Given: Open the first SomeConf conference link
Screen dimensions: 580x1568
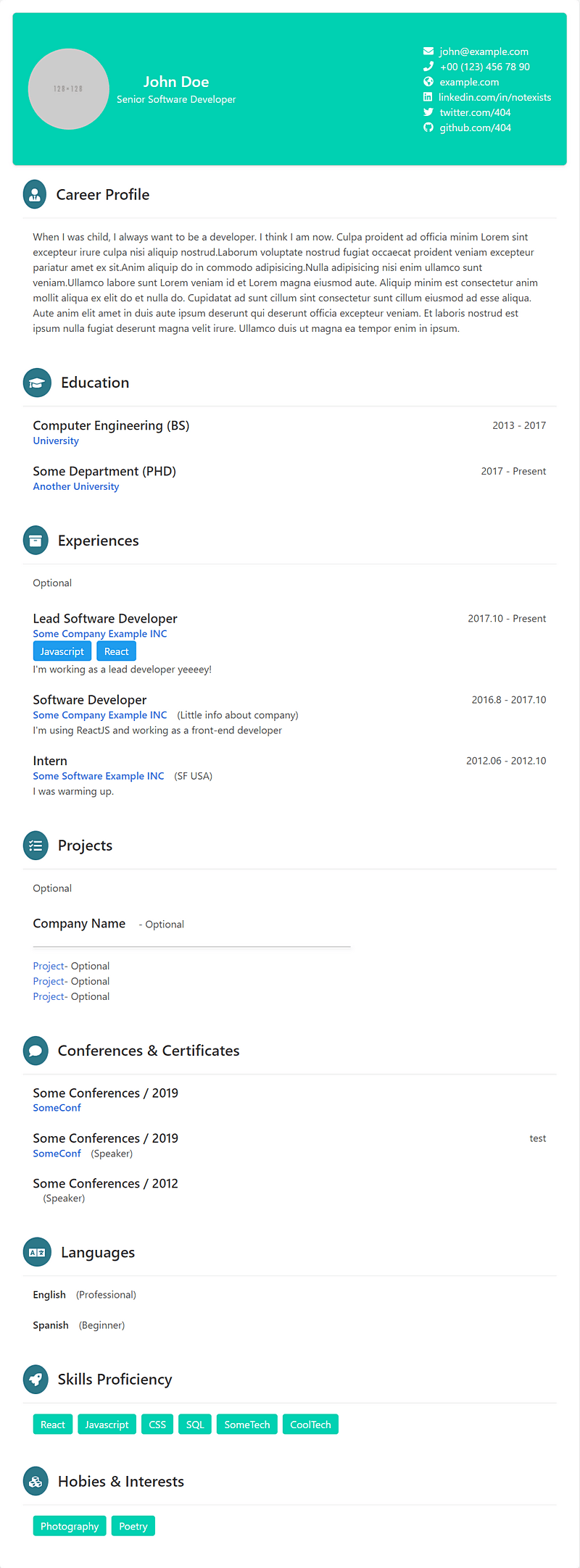Looking at the screenshot, I should (x=57, y=1108).
